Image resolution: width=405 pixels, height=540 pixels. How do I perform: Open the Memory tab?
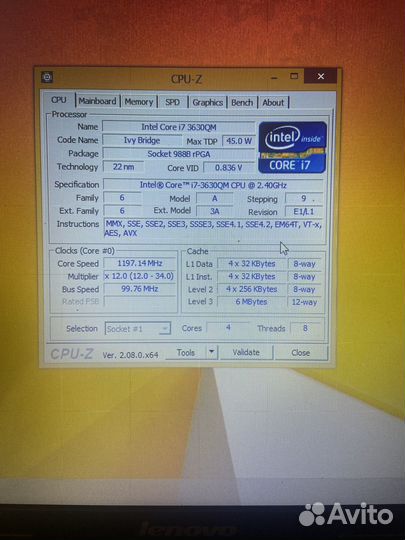pos(139,102)
